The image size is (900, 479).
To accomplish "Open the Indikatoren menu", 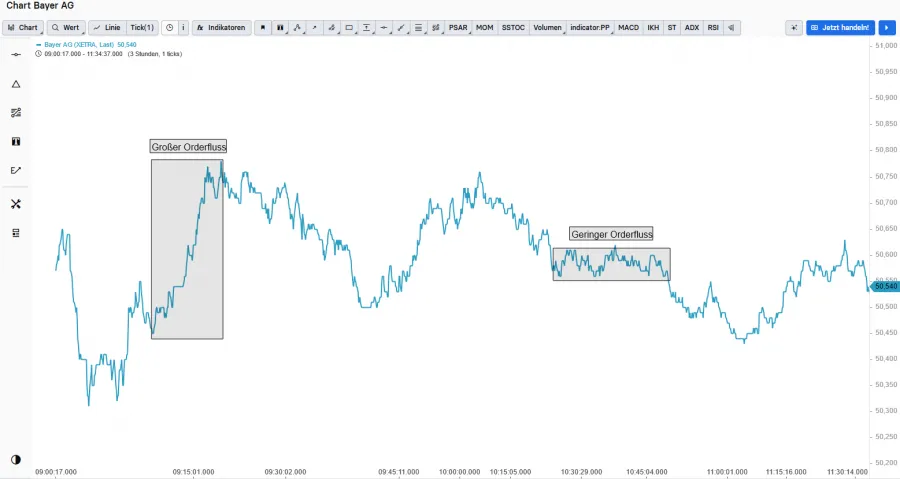I will click(221, 28).
